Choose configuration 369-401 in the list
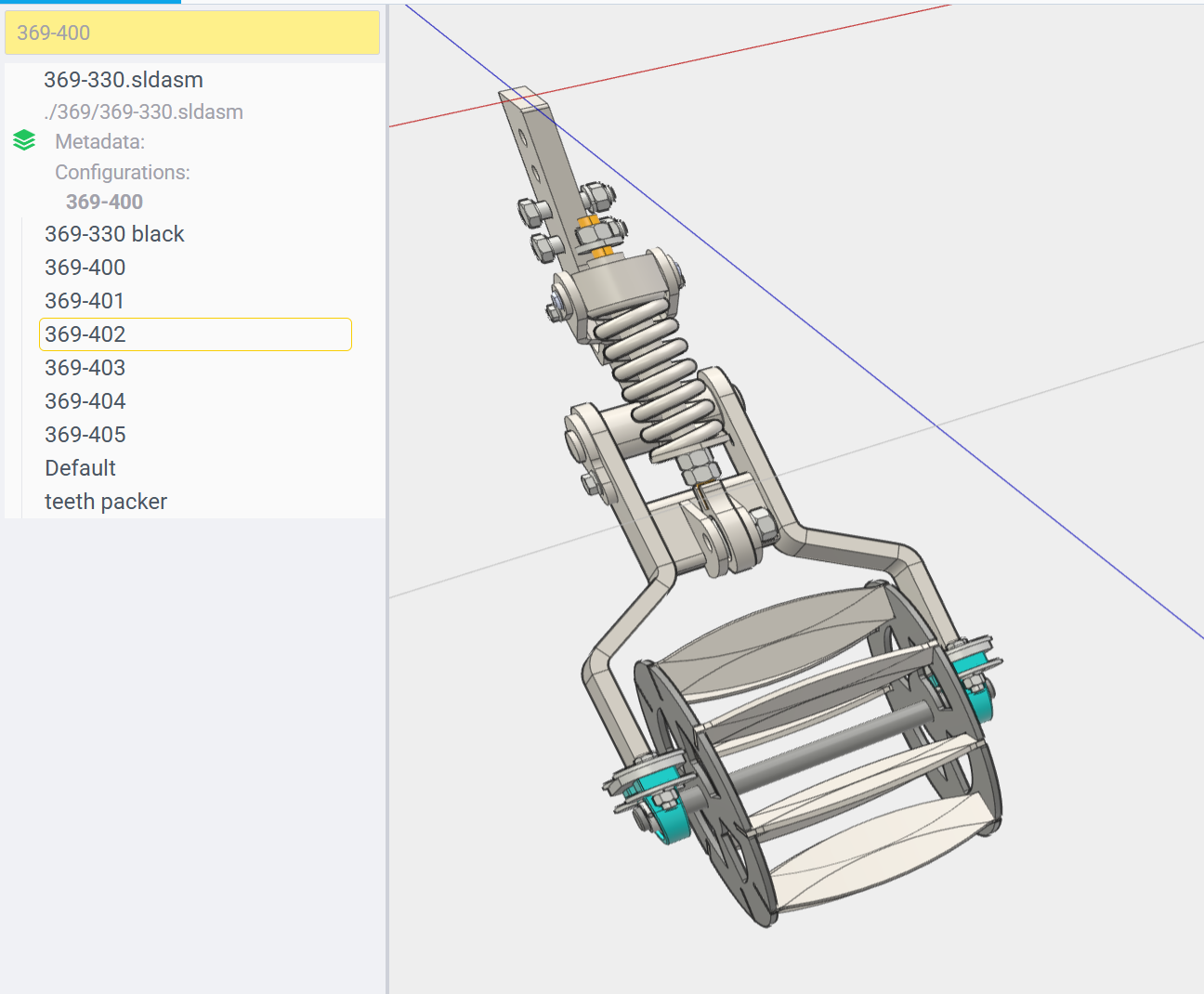The height and width of the screenshot is (994, 1204). click(x=85, y=301)
